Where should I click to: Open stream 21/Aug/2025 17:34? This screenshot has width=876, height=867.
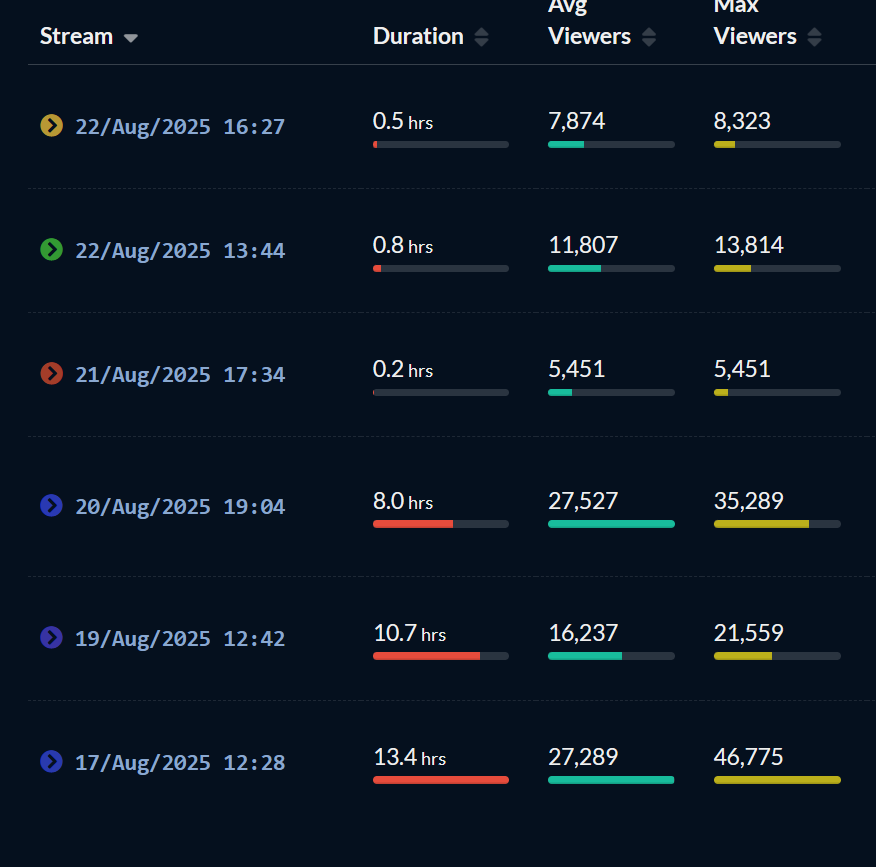pyautogui.click(x=180, y=375)
